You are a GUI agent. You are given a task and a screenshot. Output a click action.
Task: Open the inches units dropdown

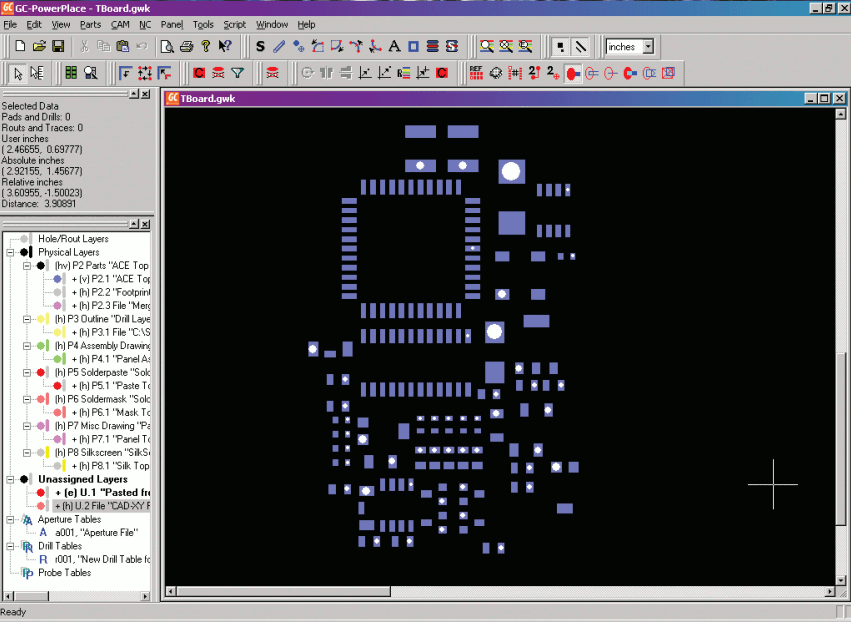(648, 47)
